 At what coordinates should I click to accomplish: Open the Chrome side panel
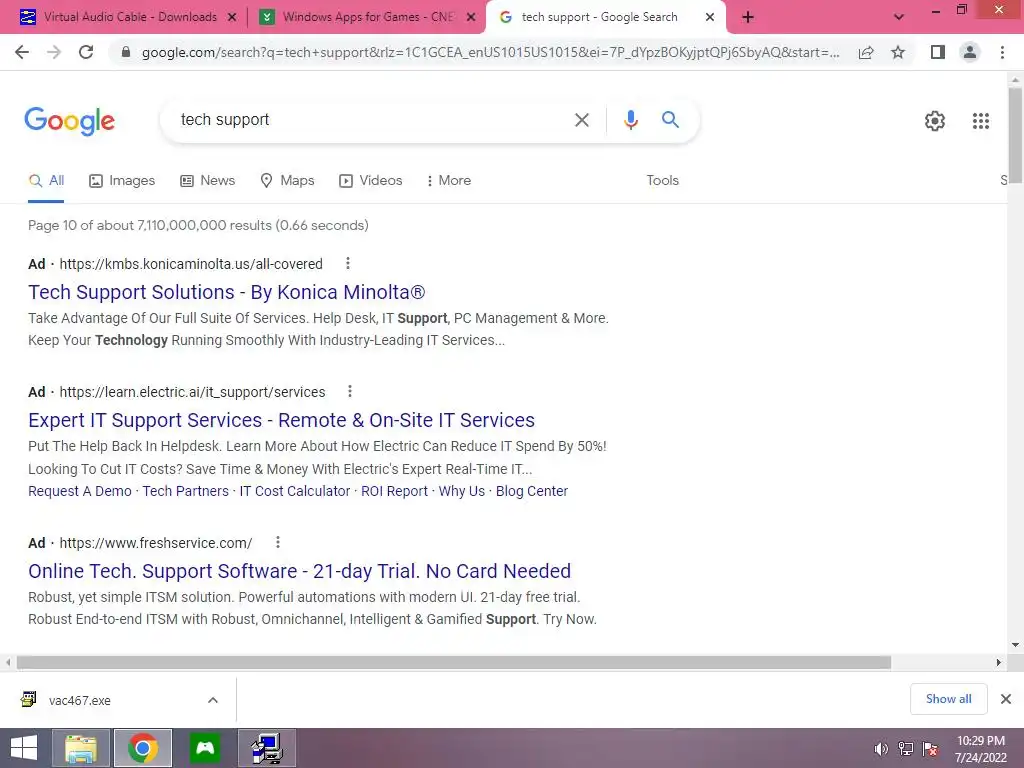coord(938,52)
